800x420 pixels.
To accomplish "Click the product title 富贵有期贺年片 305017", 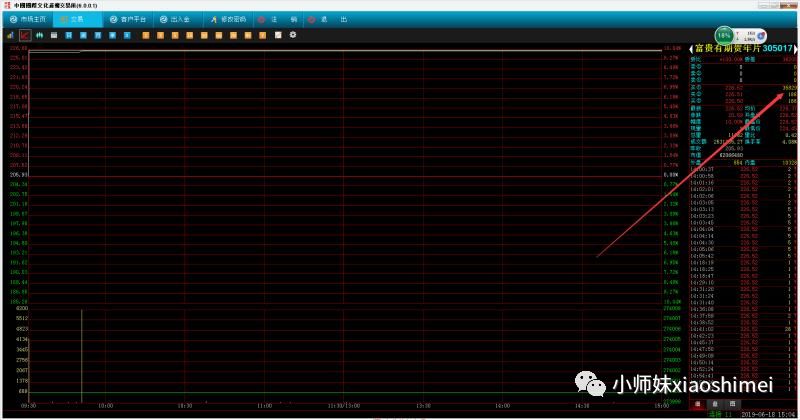I will [743, 48].
